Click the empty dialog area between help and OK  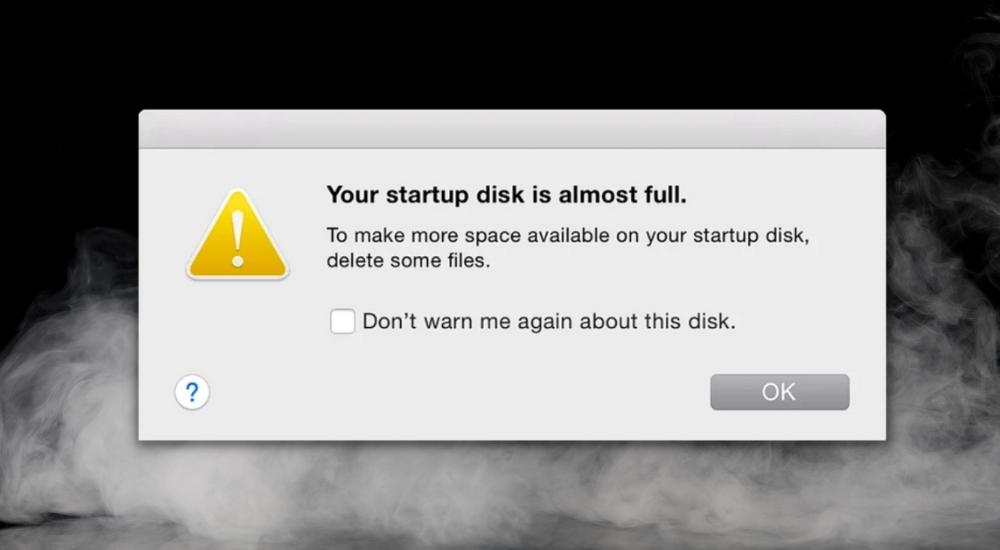[459, 392]
